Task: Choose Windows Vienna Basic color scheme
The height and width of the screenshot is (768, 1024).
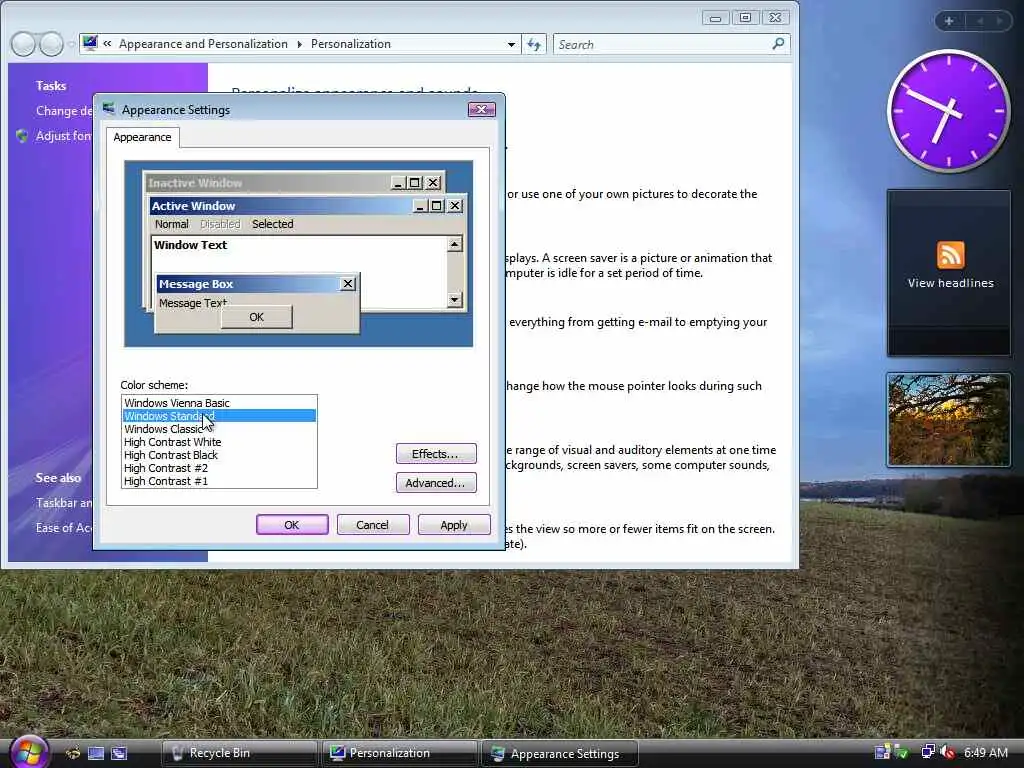Action: (219, 403)
